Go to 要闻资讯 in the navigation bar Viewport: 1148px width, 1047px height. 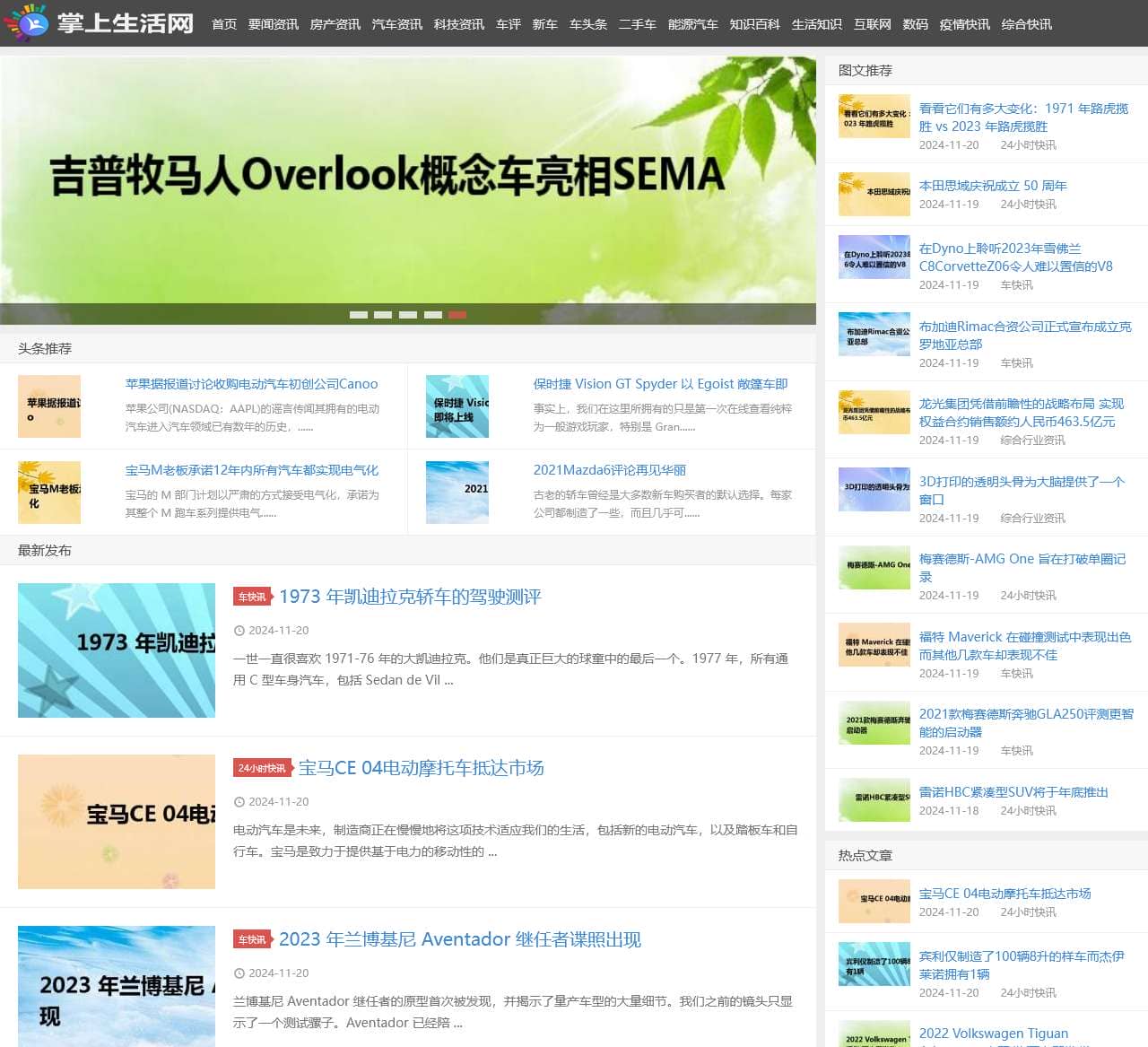274,24
